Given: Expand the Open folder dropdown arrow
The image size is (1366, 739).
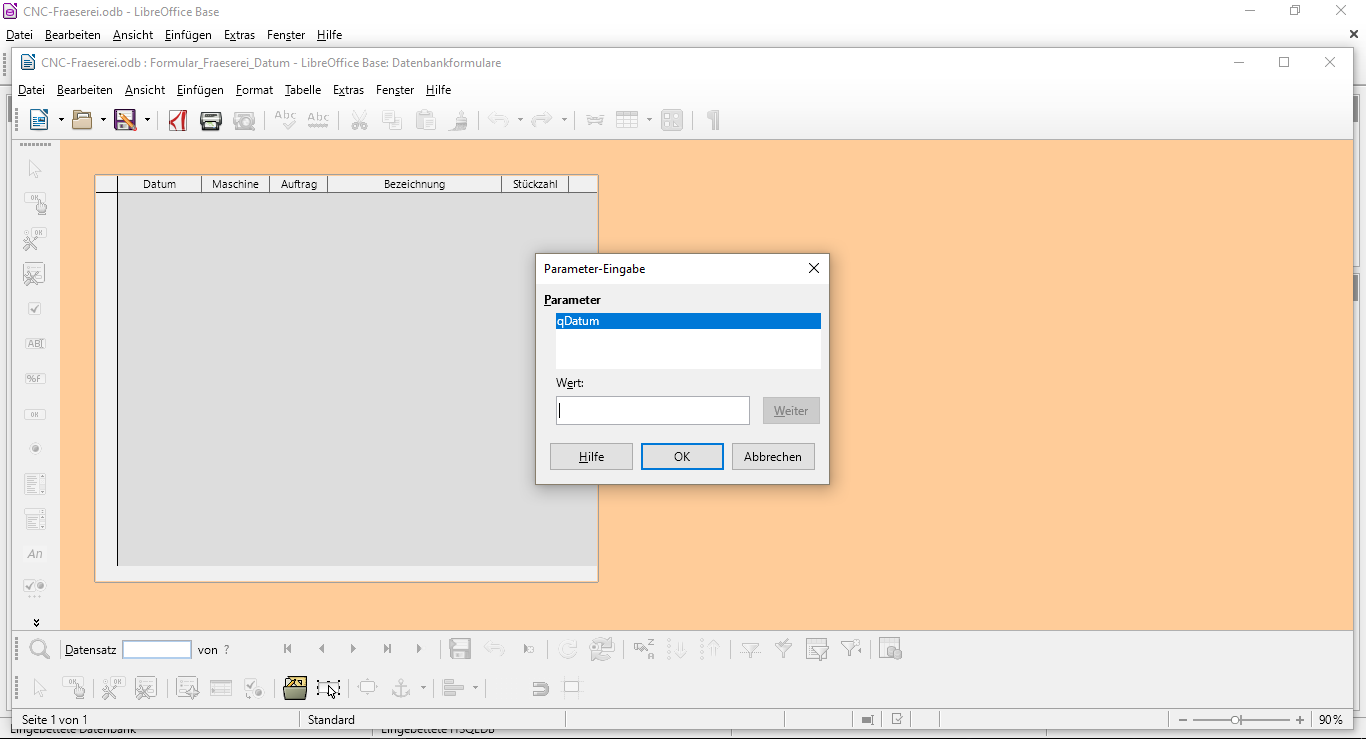Looking at the screenshot, I should 103,120.
